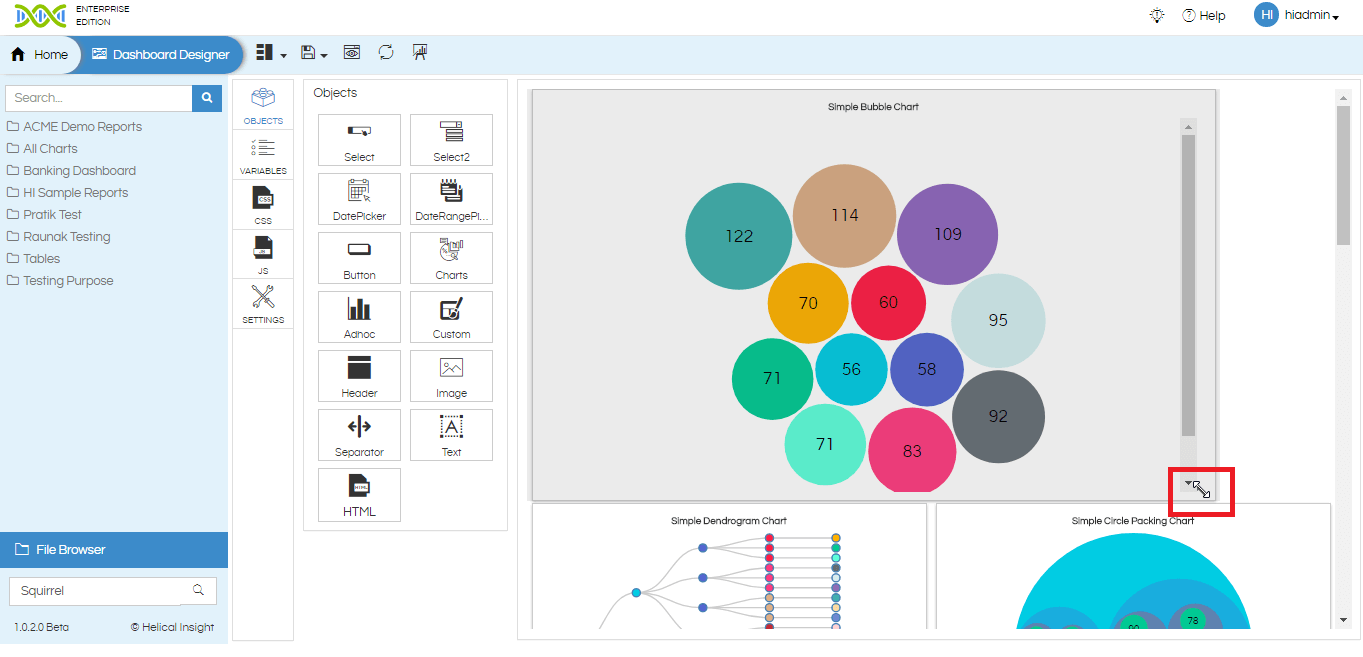The width and height of the screenshot is (1363, 657).
Task: Open the Pratik Test folder
Action: click(45, 215)
